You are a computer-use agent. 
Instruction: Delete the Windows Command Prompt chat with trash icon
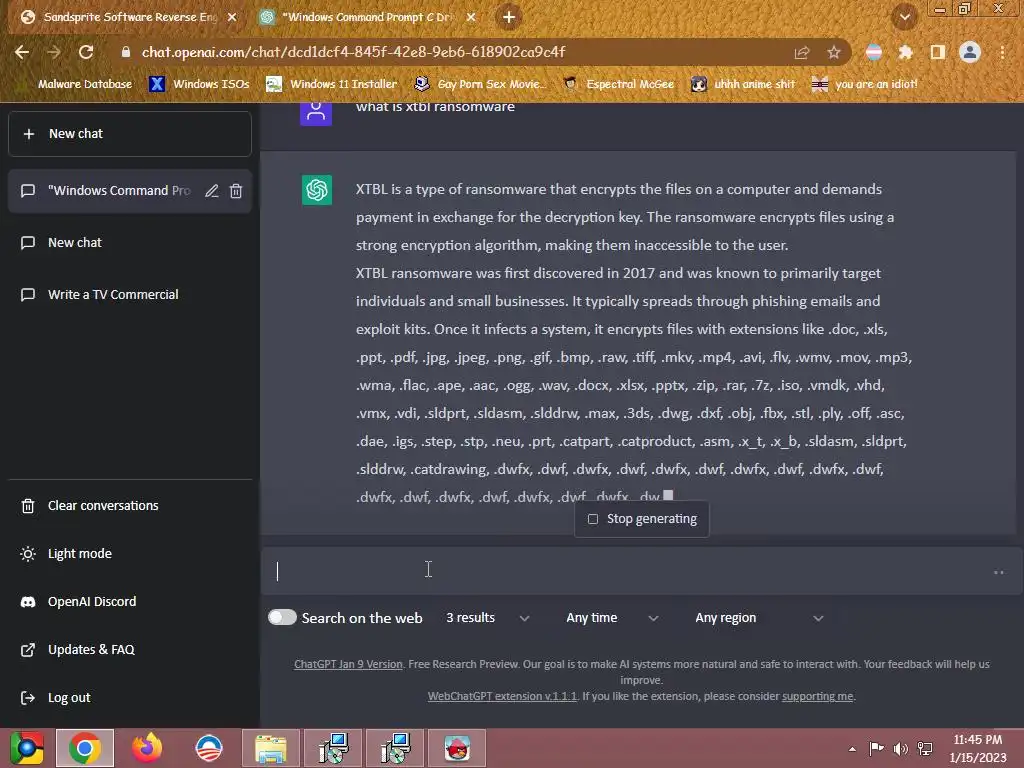236,191
